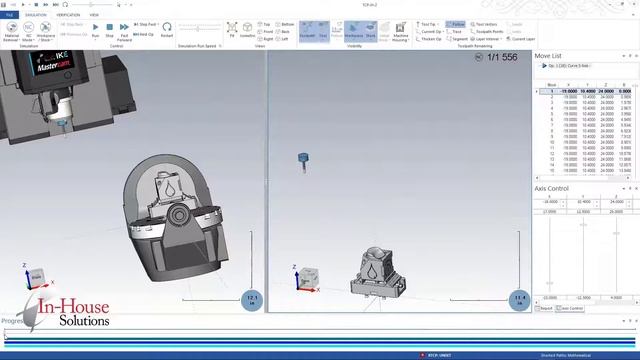The image size is (640, 360).
Task: Open the Workpiece / Stock dropdown
Action: point(46,32)
